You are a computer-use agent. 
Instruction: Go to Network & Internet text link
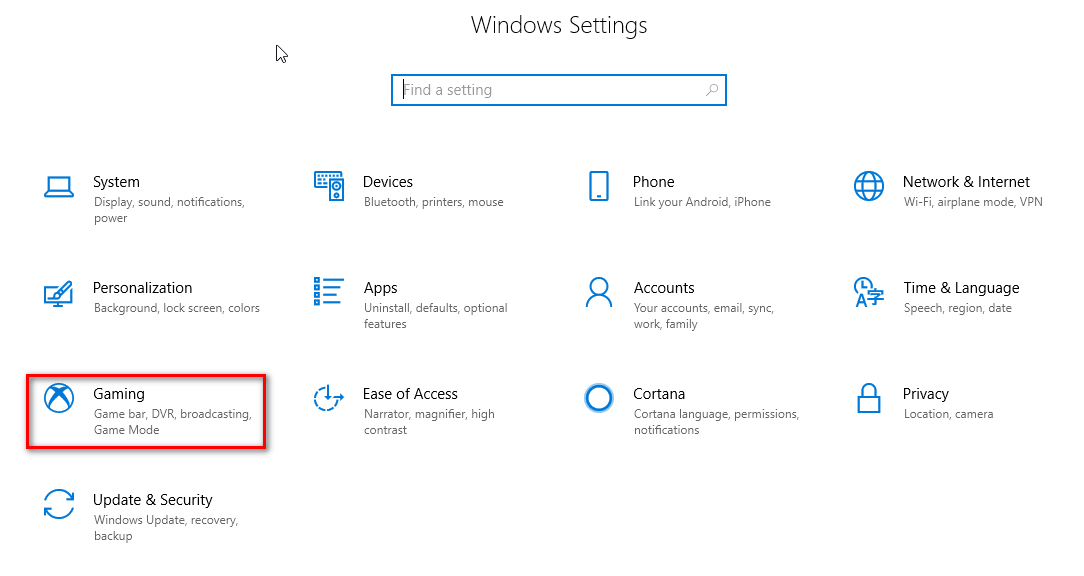pos(966,182)
